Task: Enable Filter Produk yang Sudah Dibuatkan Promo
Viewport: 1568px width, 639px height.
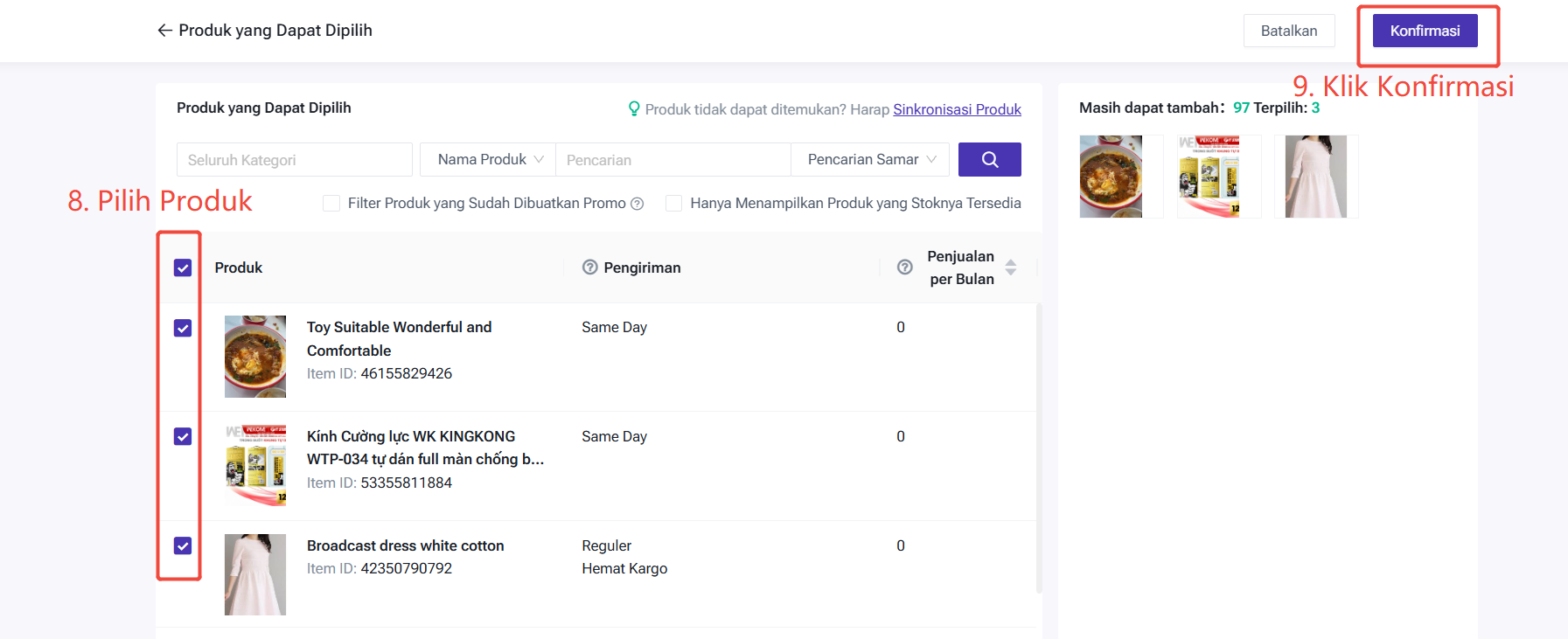Action: (x=331, y=204)
